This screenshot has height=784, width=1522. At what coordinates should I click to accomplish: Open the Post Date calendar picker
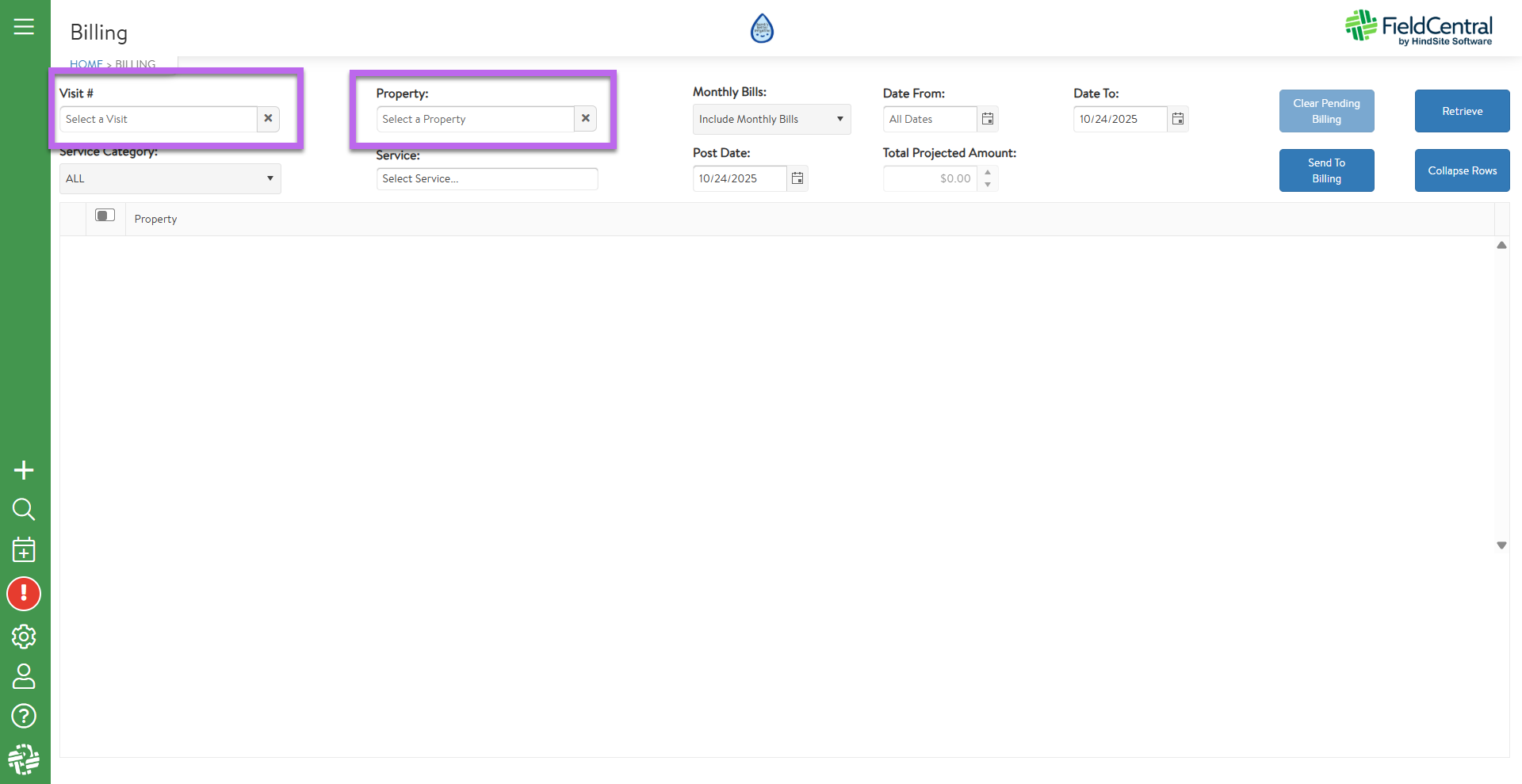(797, 178)
